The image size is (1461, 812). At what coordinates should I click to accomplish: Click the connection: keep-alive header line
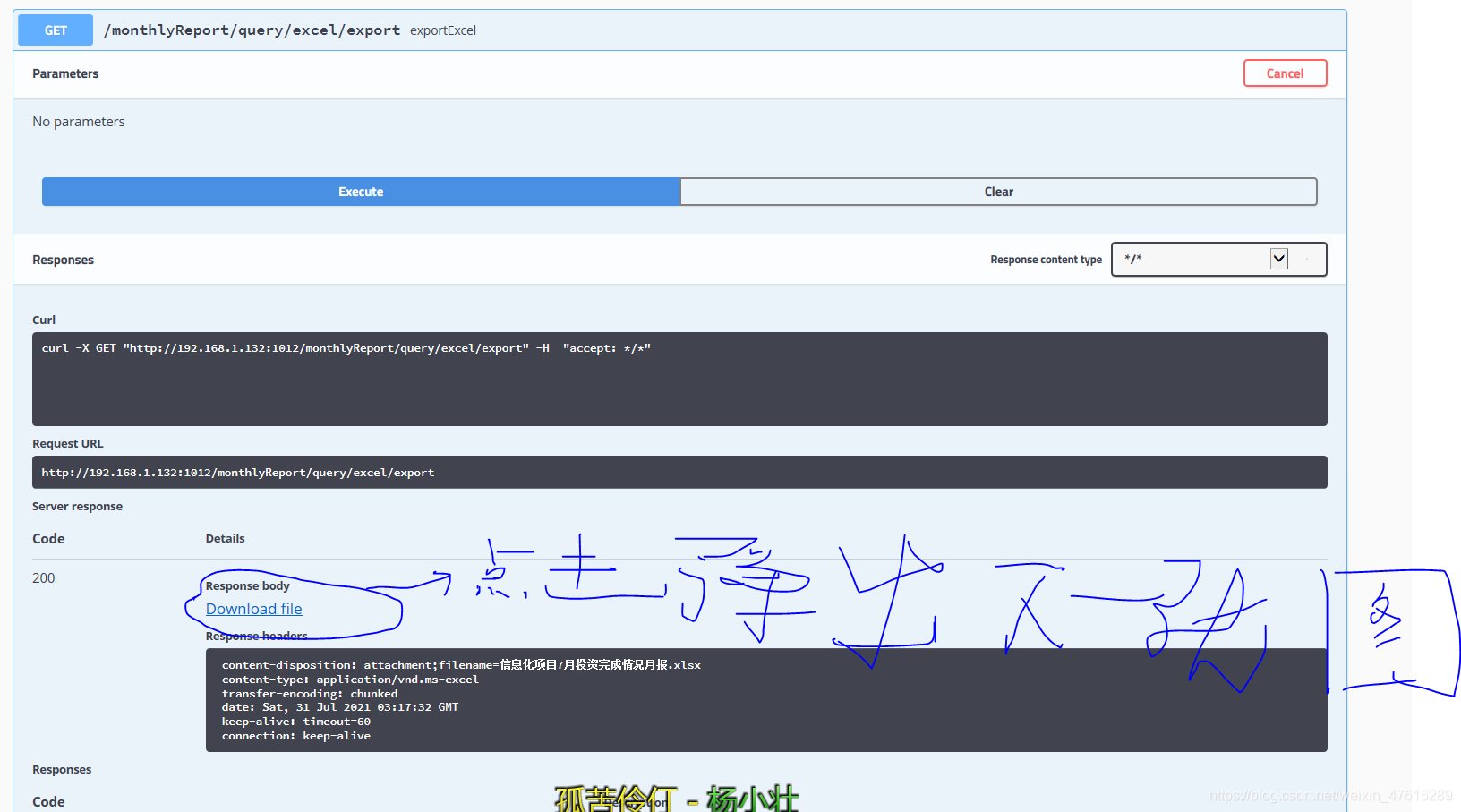[296, 736]
